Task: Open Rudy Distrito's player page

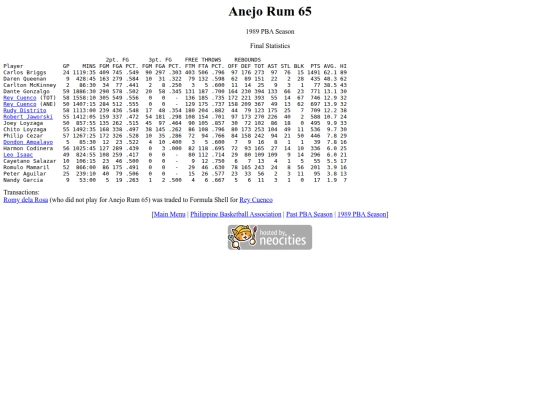Action: (x=25, y=110)
